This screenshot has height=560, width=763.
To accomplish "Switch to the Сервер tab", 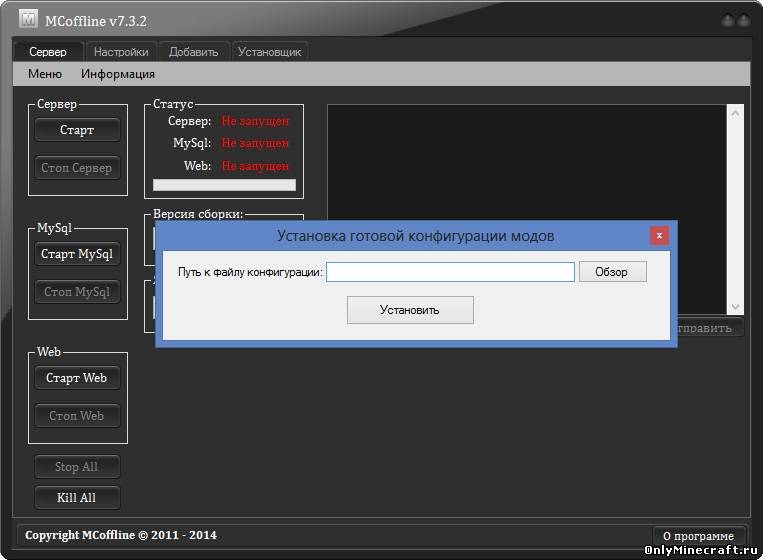I will [48, 52].
